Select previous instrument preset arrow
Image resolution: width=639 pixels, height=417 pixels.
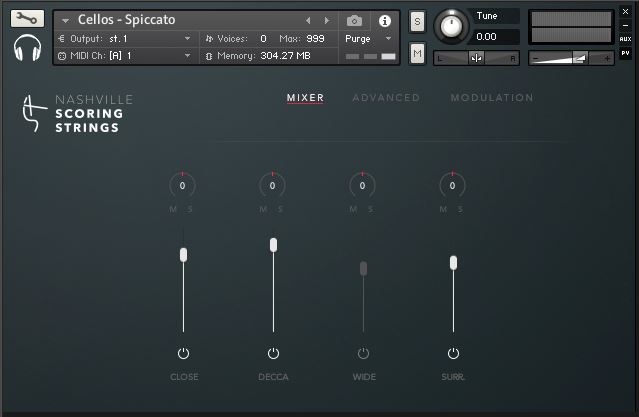(x=308, y=20)
